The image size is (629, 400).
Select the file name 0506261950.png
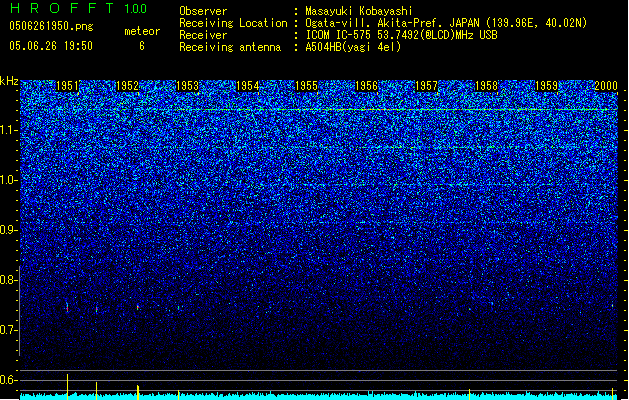point(51,26)
